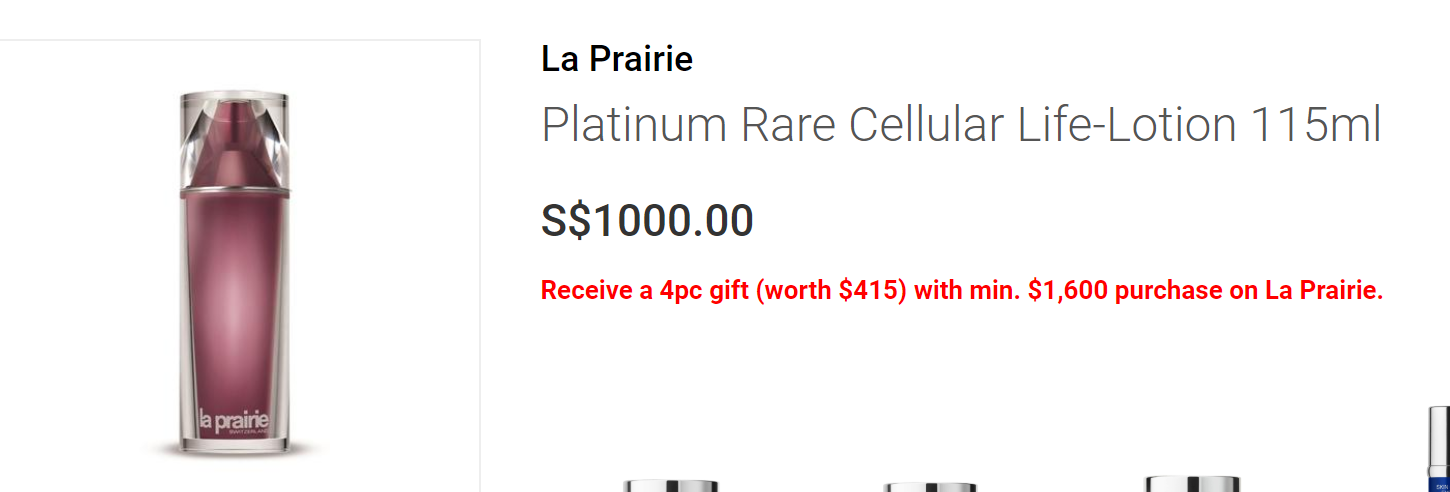
Task: Select the first silver-lidded jar thumbnail
Action: tap(671, 485)
